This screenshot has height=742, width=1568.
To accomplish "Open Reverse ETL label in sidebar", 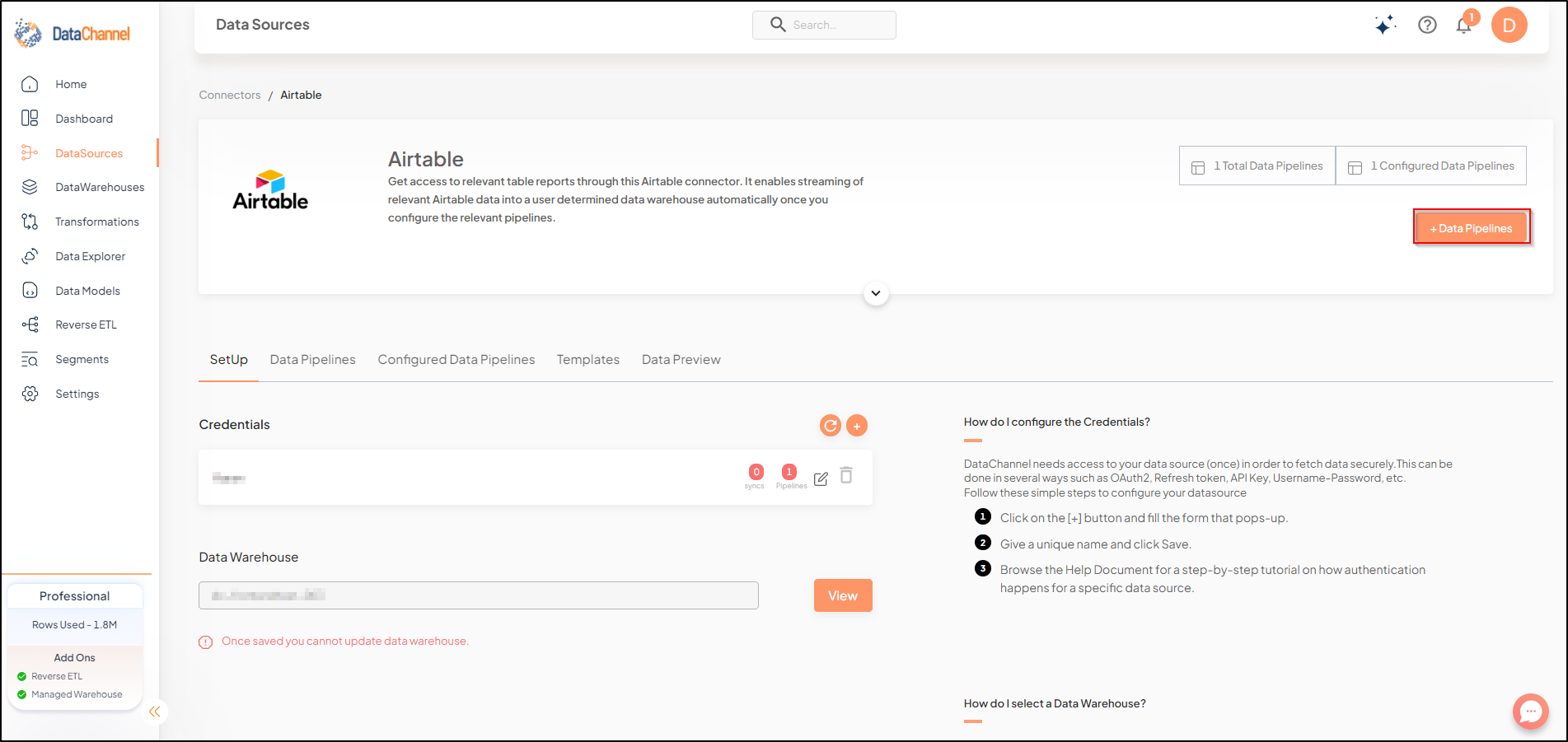I will coord(86,324).
